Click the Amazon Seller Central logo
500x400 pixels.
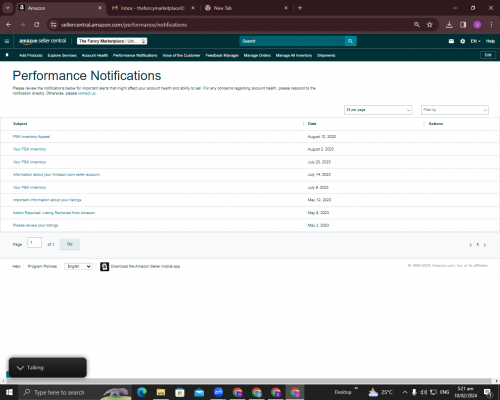[x=43, y=41]
